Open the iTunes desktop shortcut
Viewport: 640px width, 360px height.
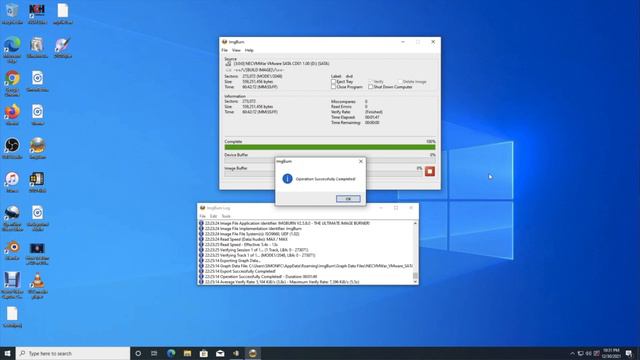[x=12, y=182]
